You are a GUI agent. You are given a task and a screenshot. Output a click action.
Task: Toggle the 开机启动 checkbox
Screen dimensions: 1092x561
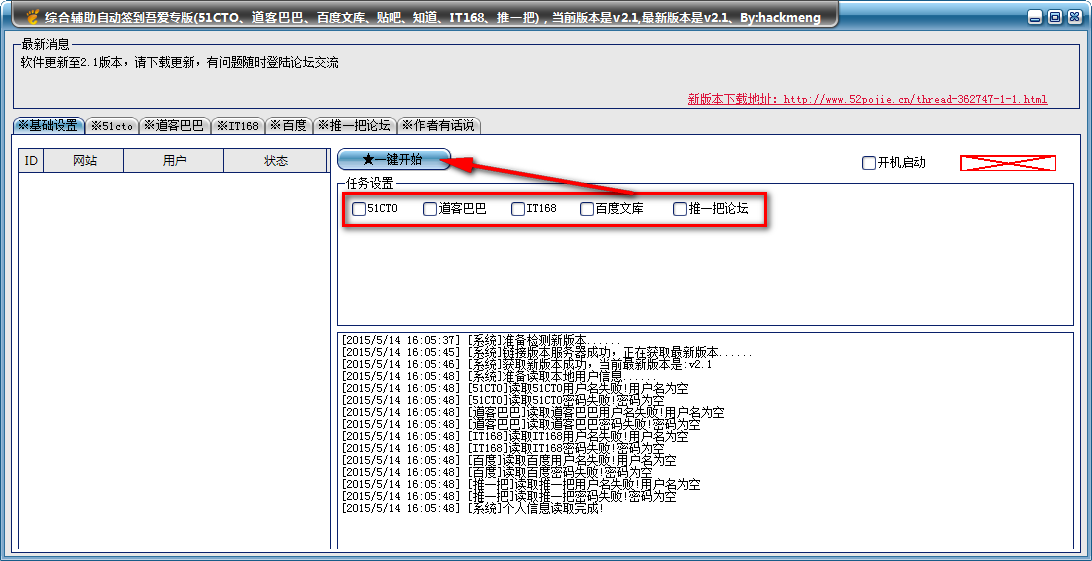pos(868,163)
